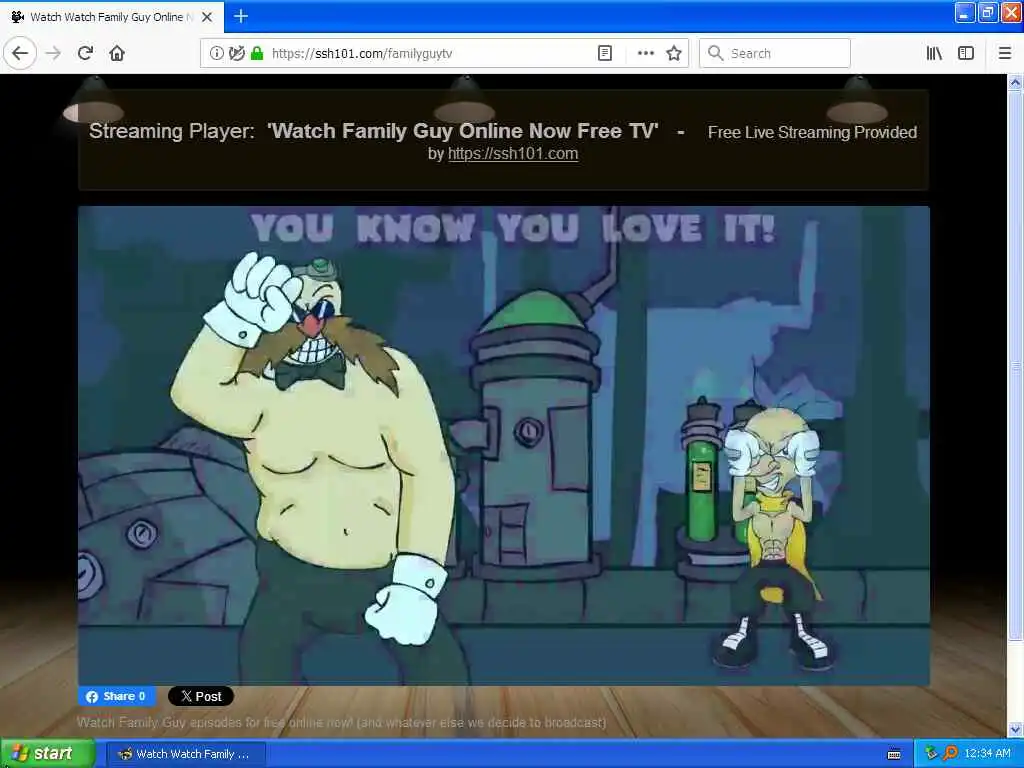This screenshot has width=1024, height=768.
Task: Select Watch Watch Family taskbar button
Action: [185, 754]
